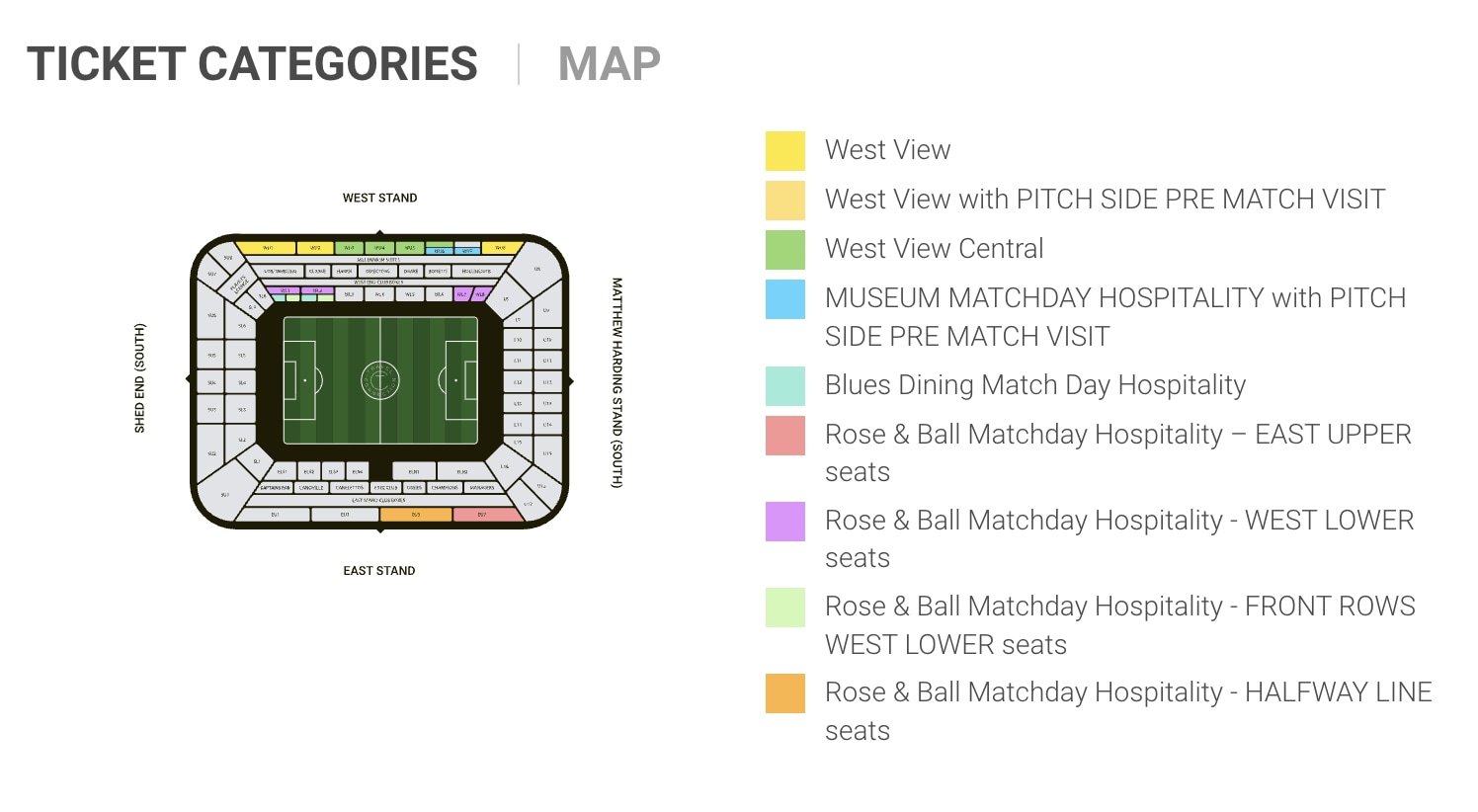Select blue Museum Matchday Hospitality swatch
This screenshot has width=1478, height=812.
point(784,298)
